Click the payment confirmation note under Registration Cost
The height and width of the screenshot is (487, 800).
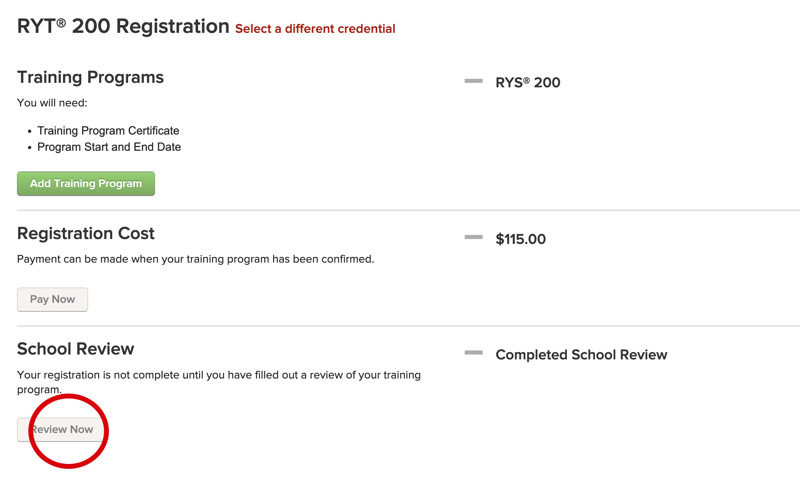click(195, 259)
